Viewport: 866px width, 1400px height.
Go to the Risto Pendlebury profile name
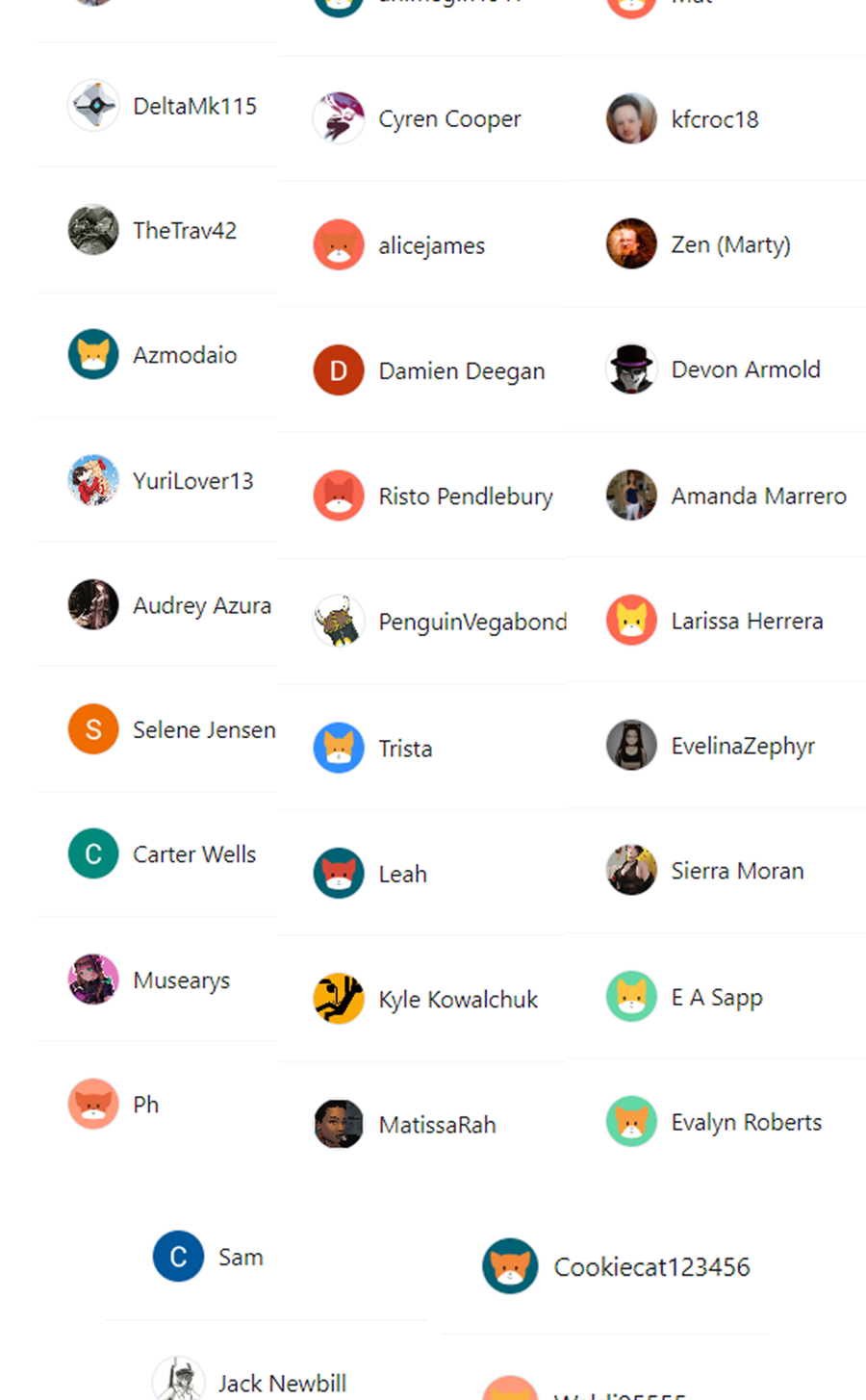pos(466,496)
